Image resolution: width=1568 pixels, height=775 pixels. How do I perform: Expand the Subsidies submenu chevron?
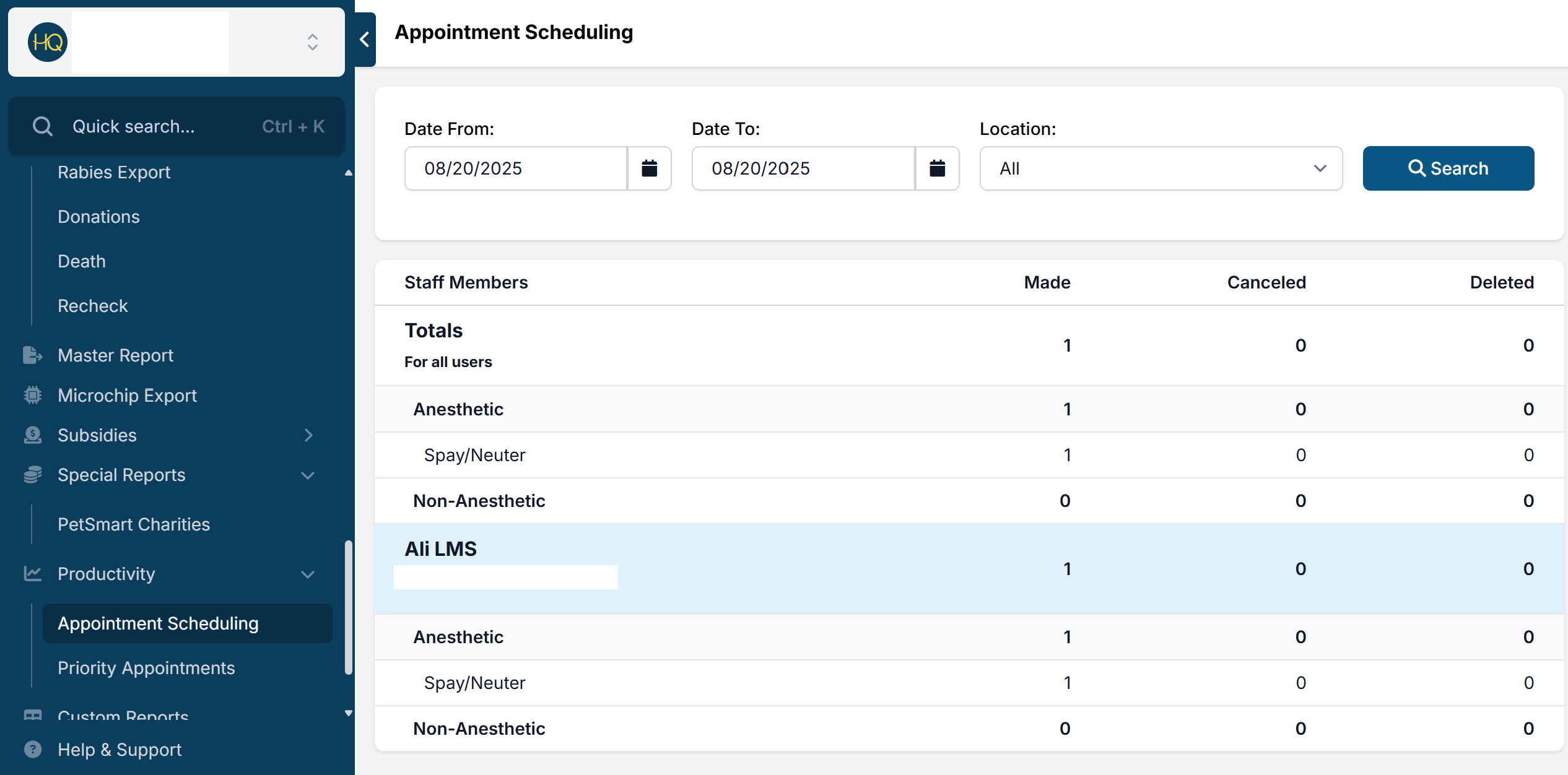point(308,435)
